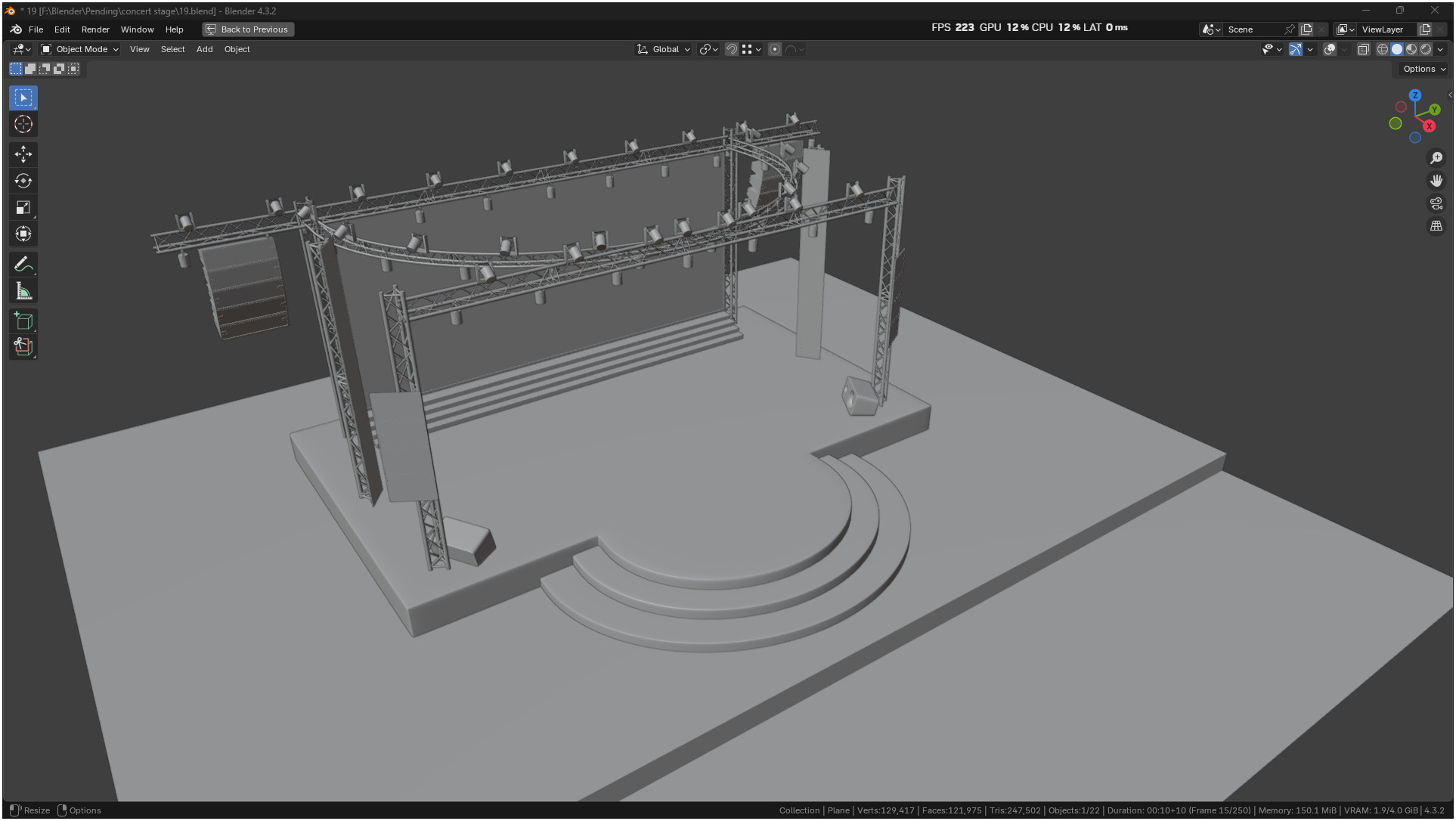Select the Cursor tool in toolbar

(x=23, y=124)
